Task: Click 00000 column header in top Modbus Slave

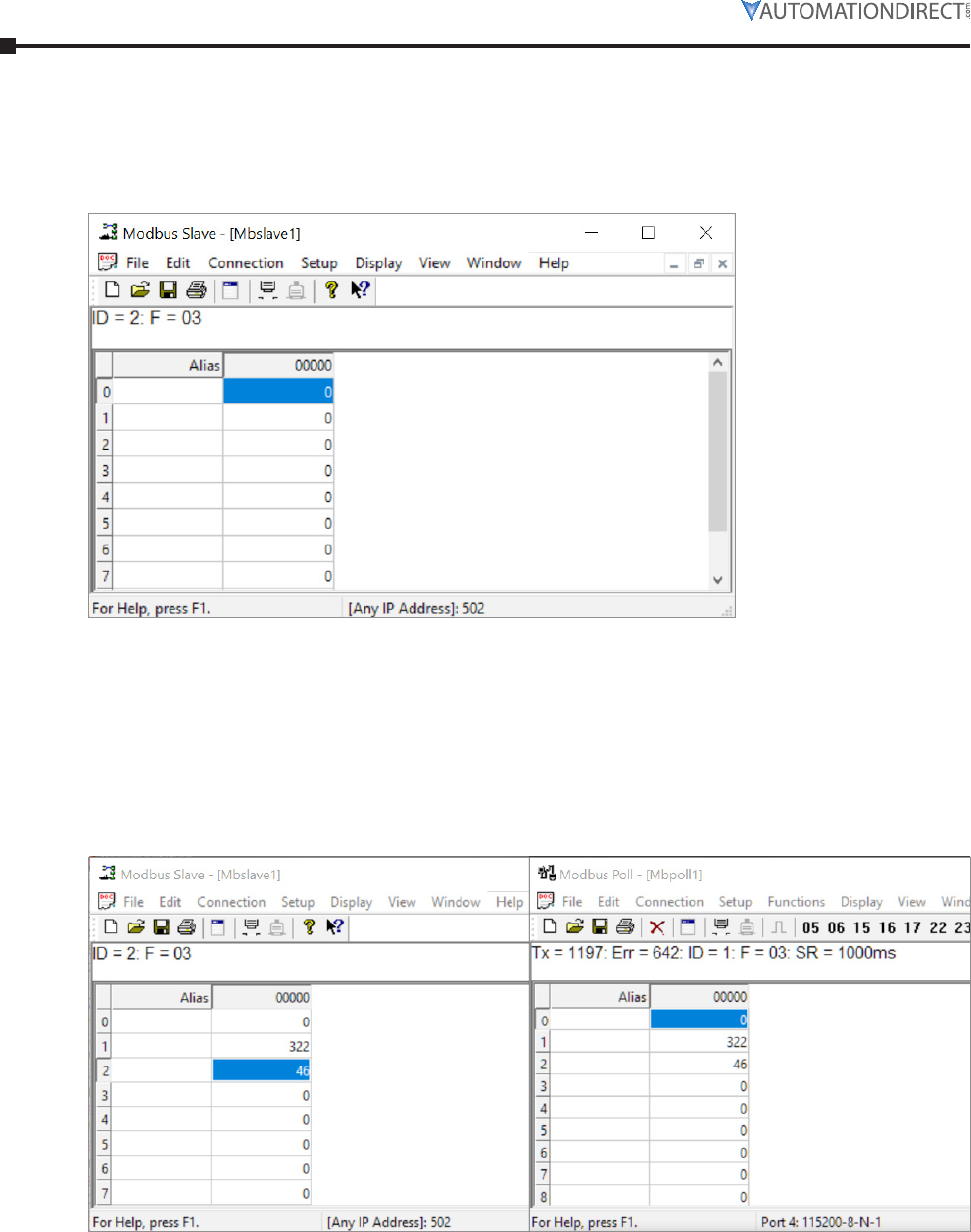Action: tap(278, 365)
